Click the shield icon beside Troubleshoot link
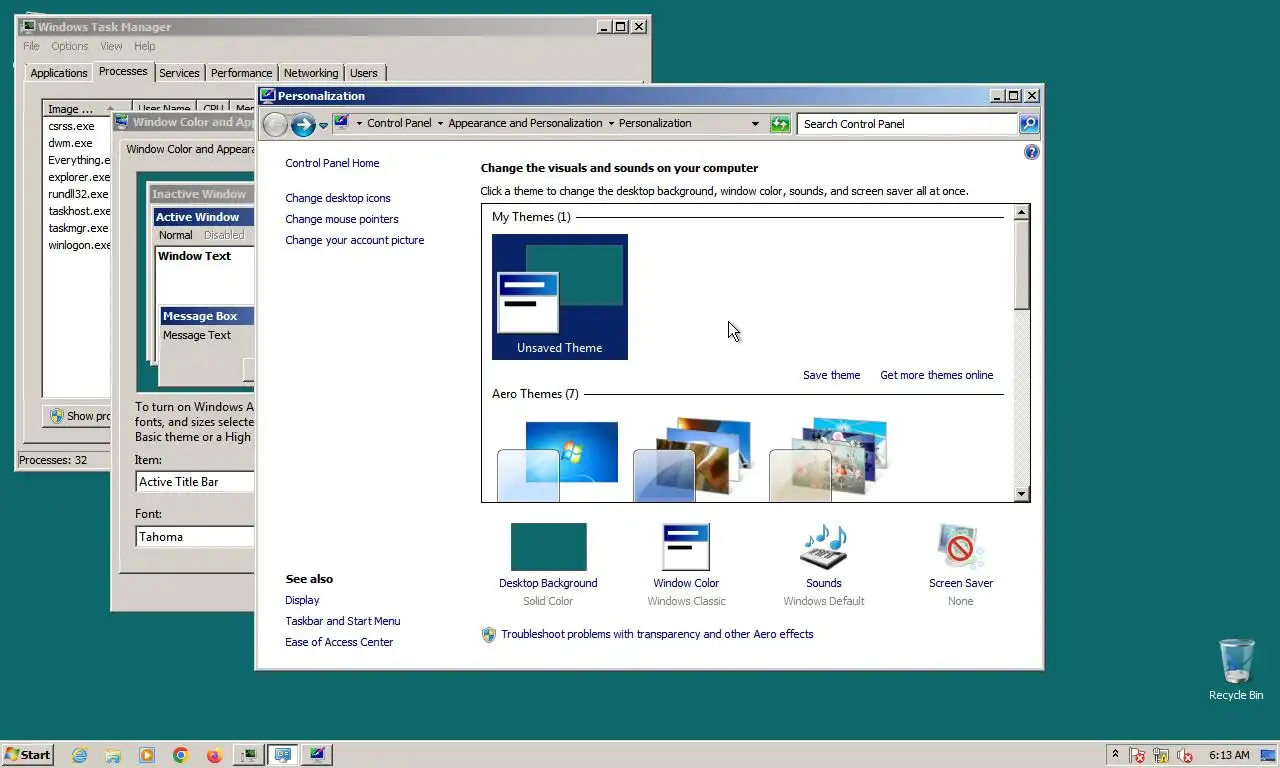This screenshot has width=1280, height=768. pos(489,634)
